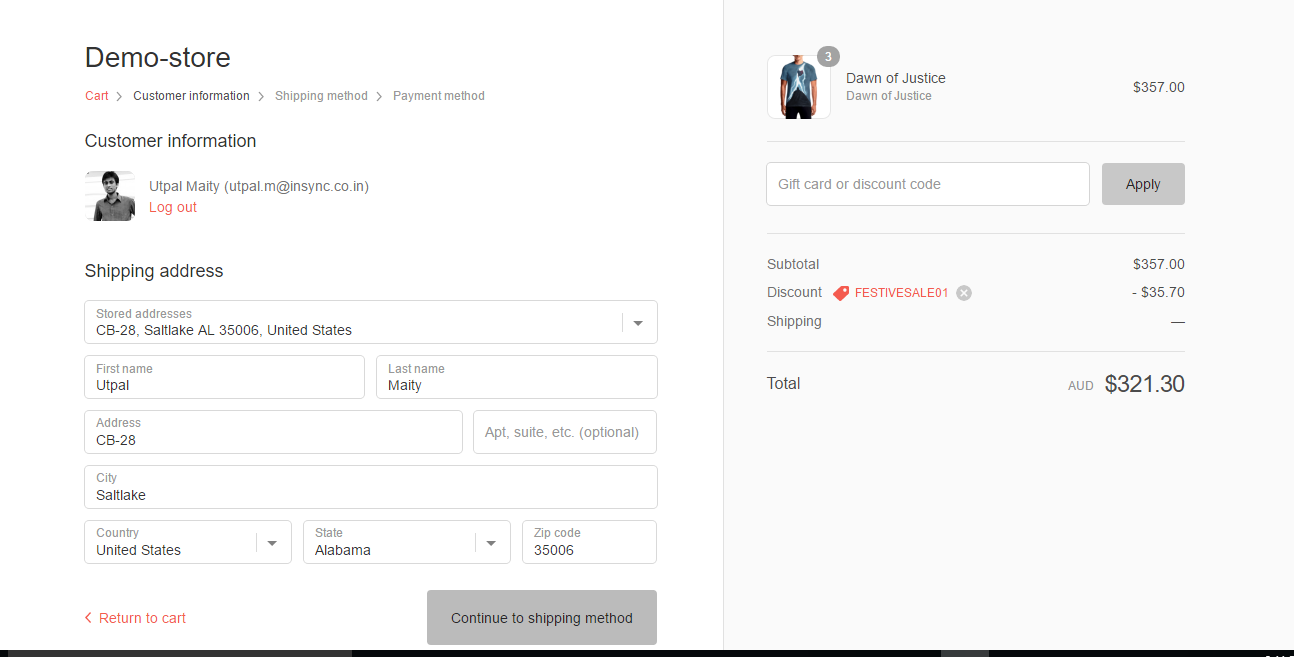Viewport: 1294px width, 657px height.
Task: Click the $321.30 total amount
Action: (x=1145, y=384)
